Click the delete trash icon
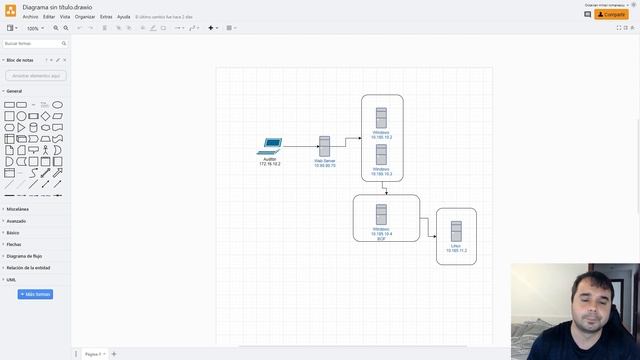This screenshot has height=360, width=640. [x=104, y=28]
